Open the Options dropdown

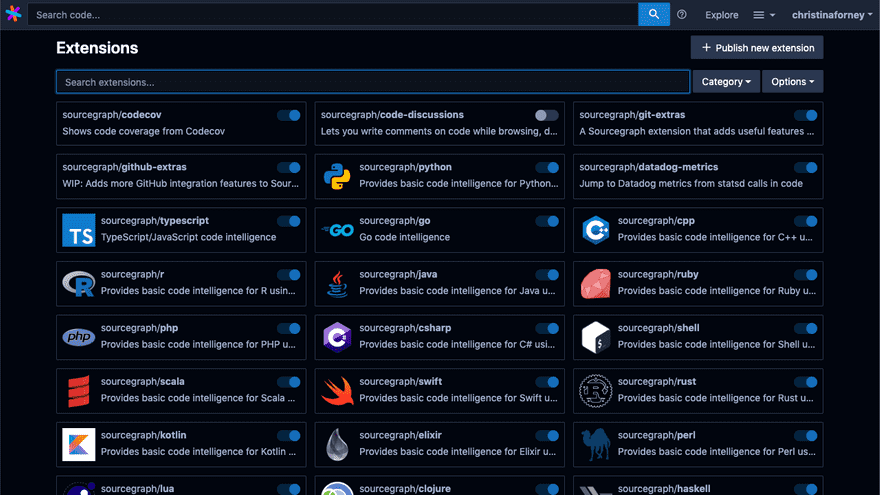click(x=792, y=81)
